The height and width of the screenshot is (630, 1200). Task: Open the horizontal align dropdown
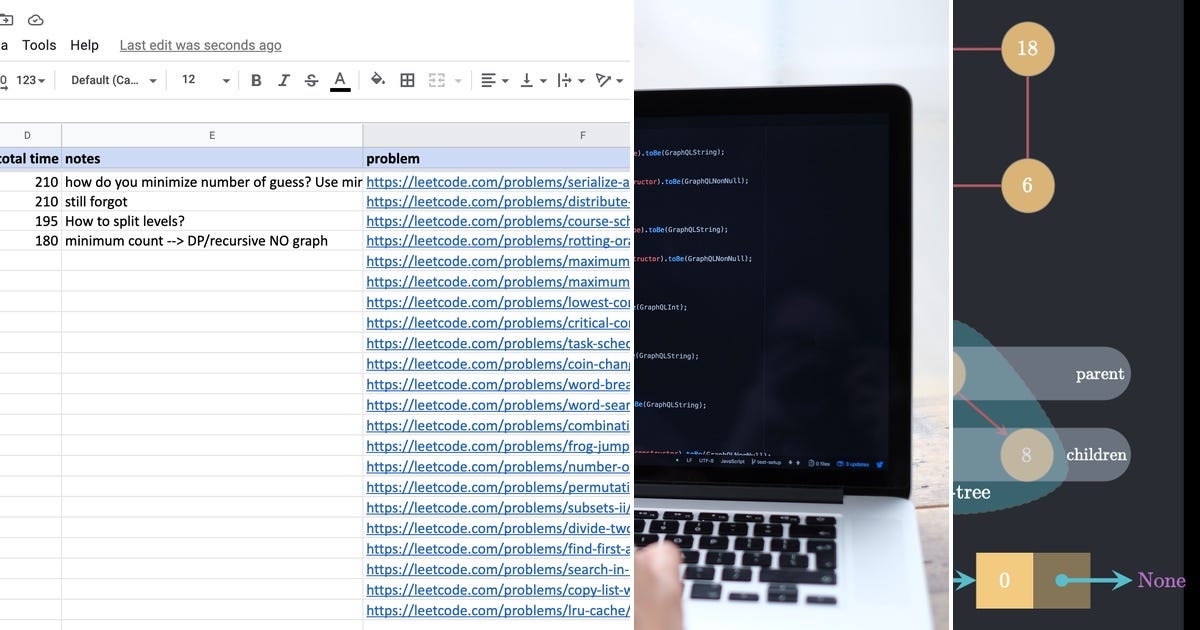pos(492,80)
